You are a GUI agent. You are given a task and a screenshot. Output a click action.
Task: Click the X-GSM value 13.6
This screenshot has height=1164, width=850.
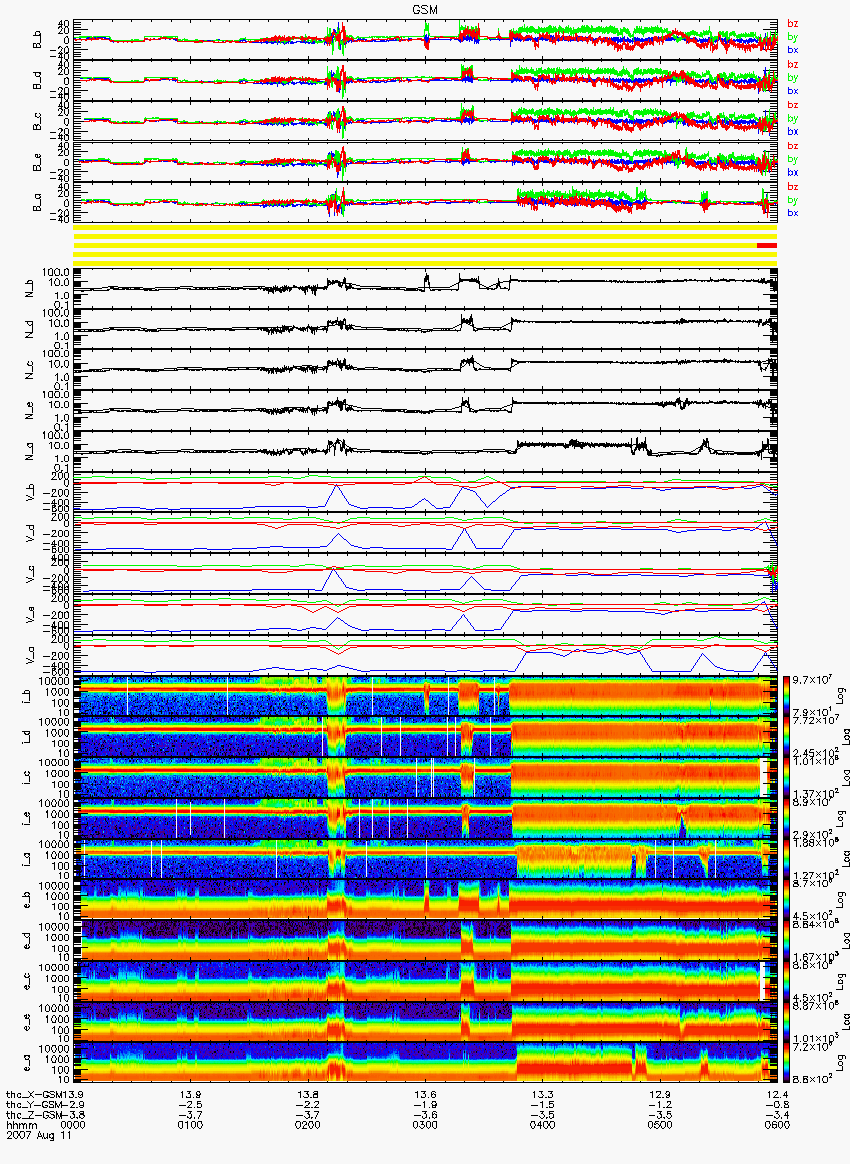pyautogui.click(x=425, y=1094)
